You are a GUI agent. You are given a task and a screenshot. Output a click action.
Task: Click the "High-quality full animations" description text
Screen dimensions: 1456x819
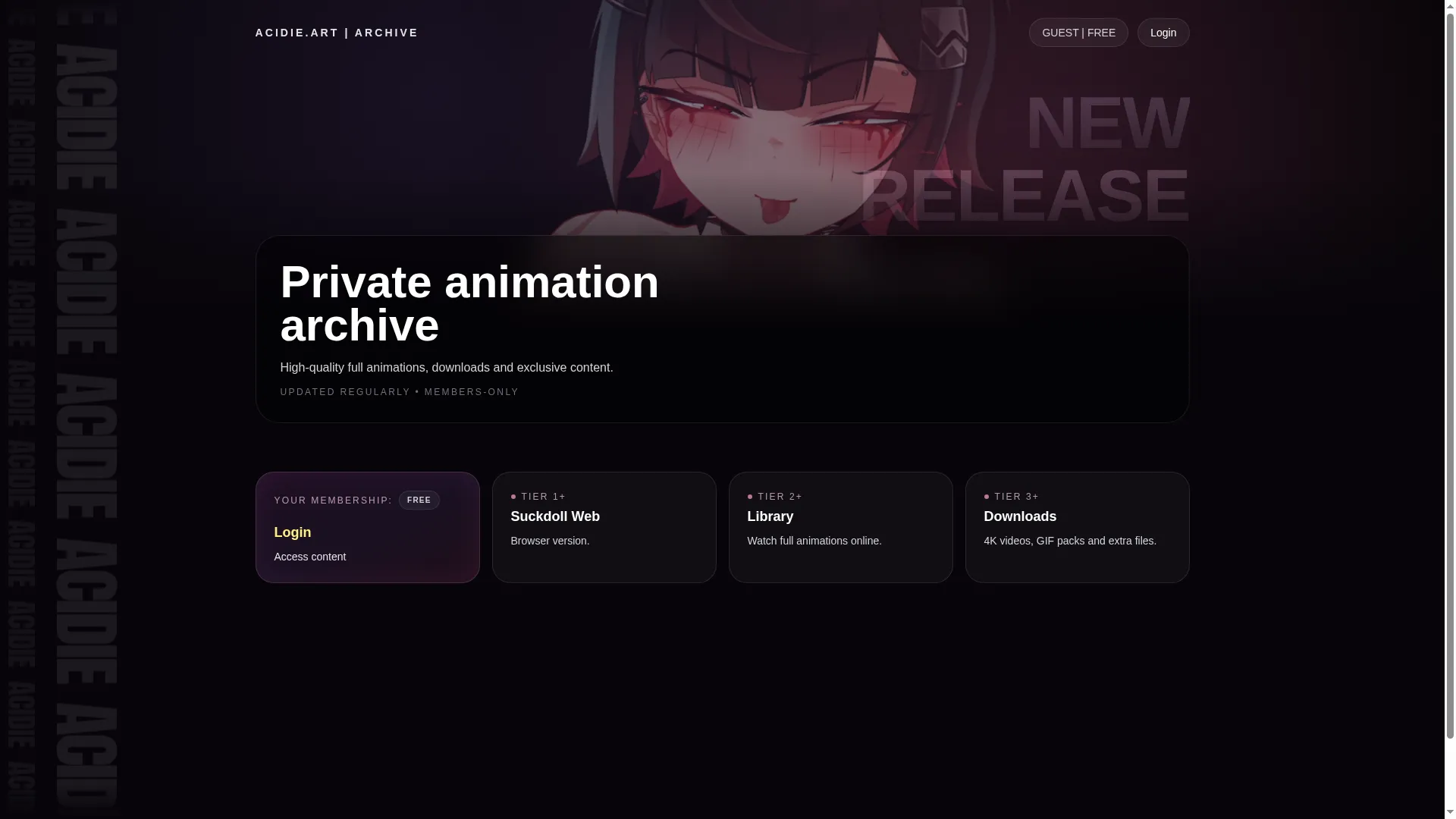click(447, 368)
